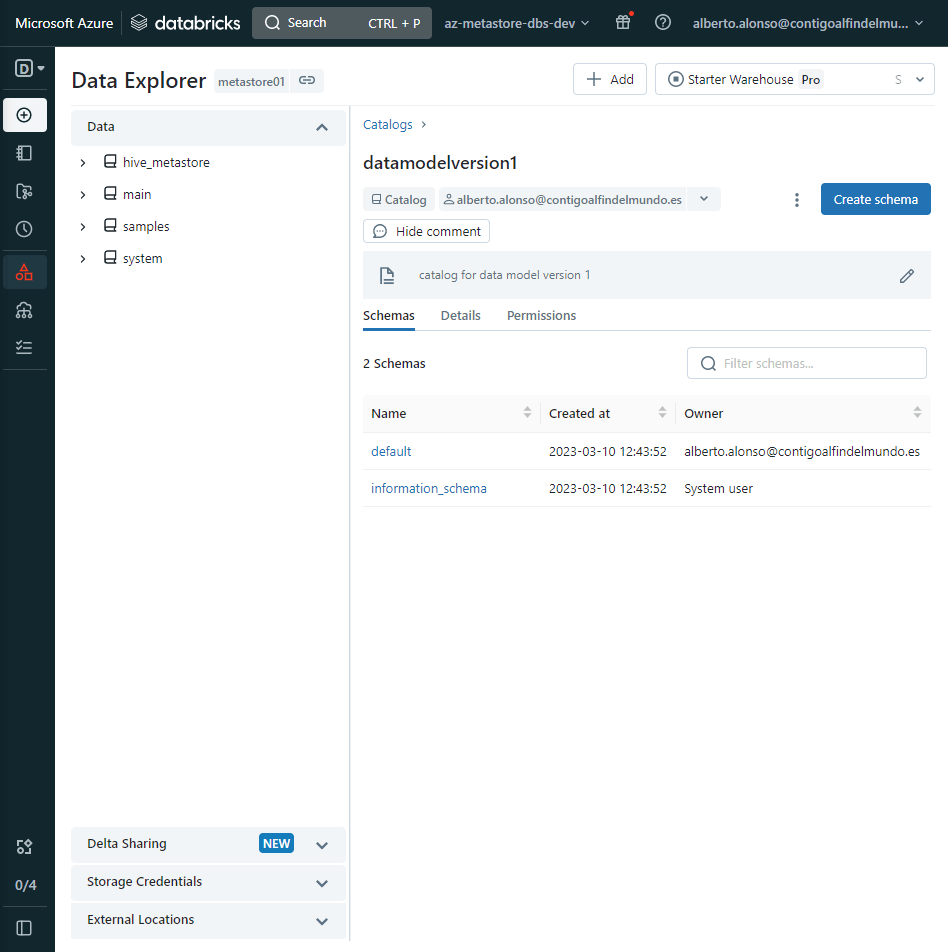The width and height of the screenshot is (948, 952).
Task: Open the catalog owner dropdown arrow
Action: [704, 199]
